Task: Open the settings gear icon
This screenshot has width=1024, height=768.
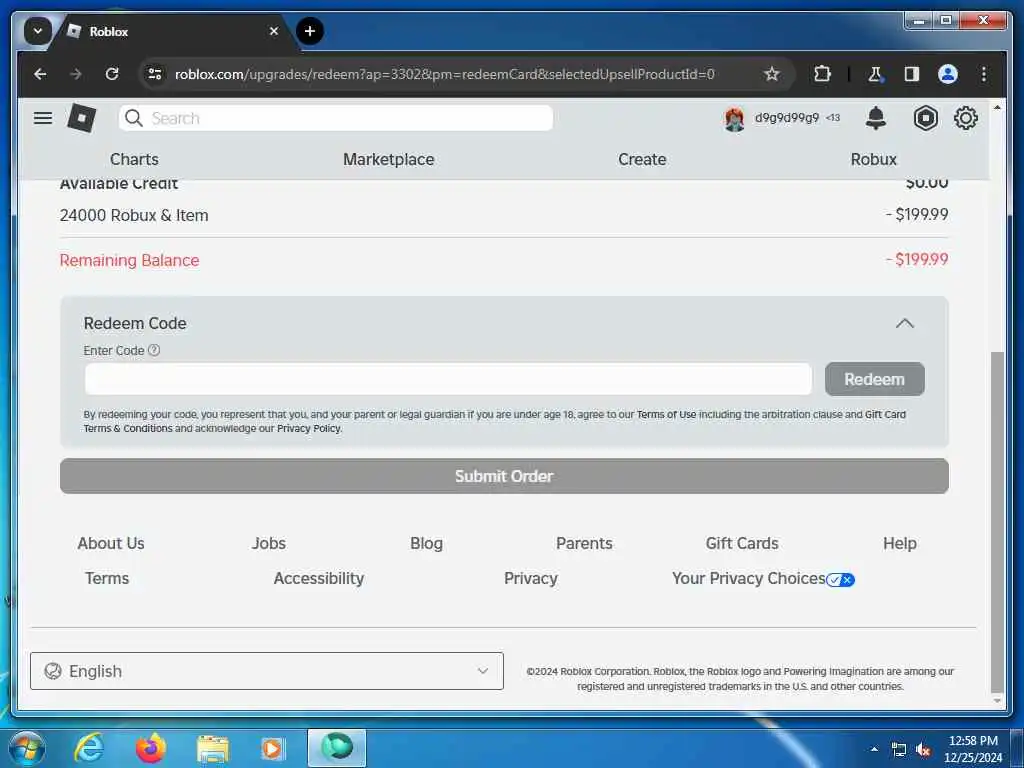Action: (x=966, y=118)
